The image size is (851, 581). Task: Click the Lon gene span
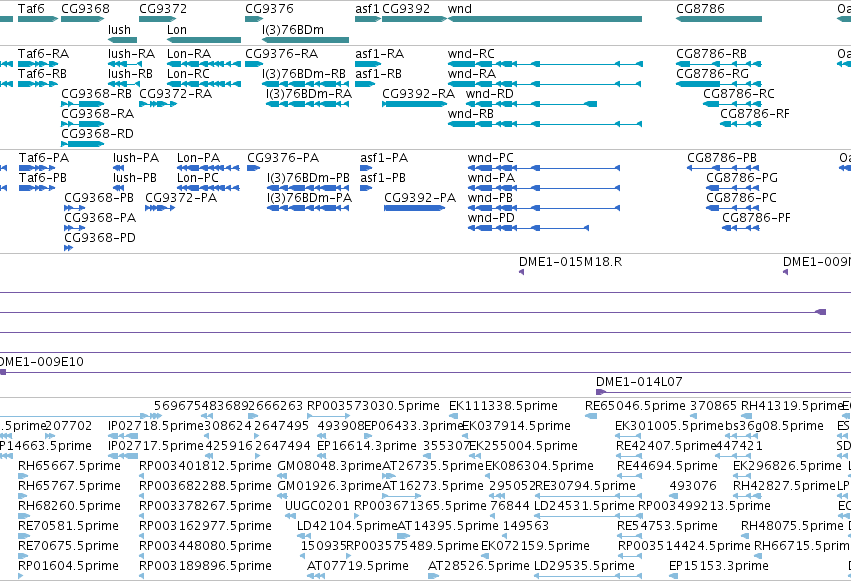tap(204, 40)
